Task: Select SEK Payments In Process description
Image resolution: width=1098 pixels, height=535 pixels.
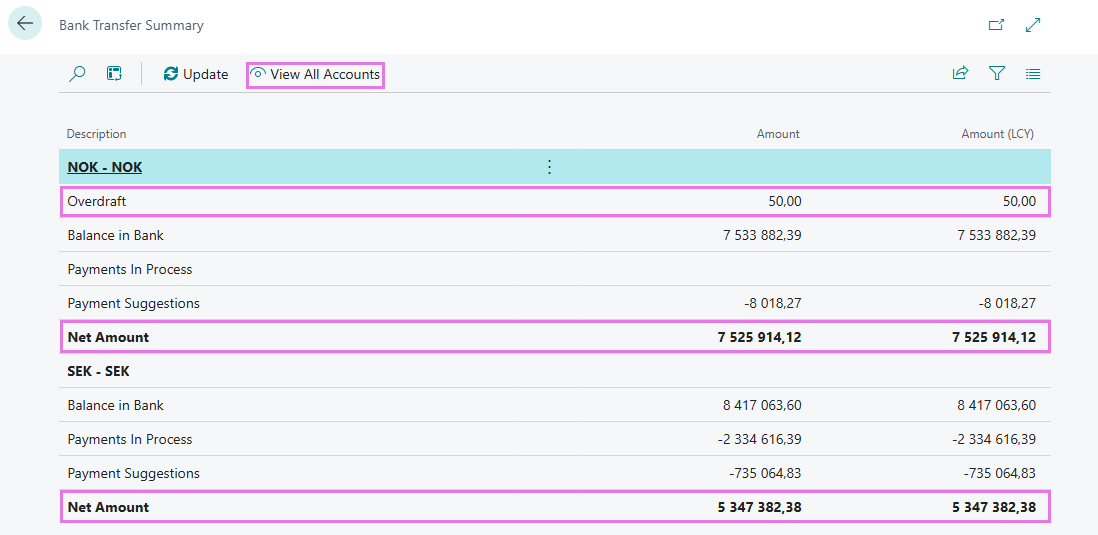Action: [x=130, y=440]
